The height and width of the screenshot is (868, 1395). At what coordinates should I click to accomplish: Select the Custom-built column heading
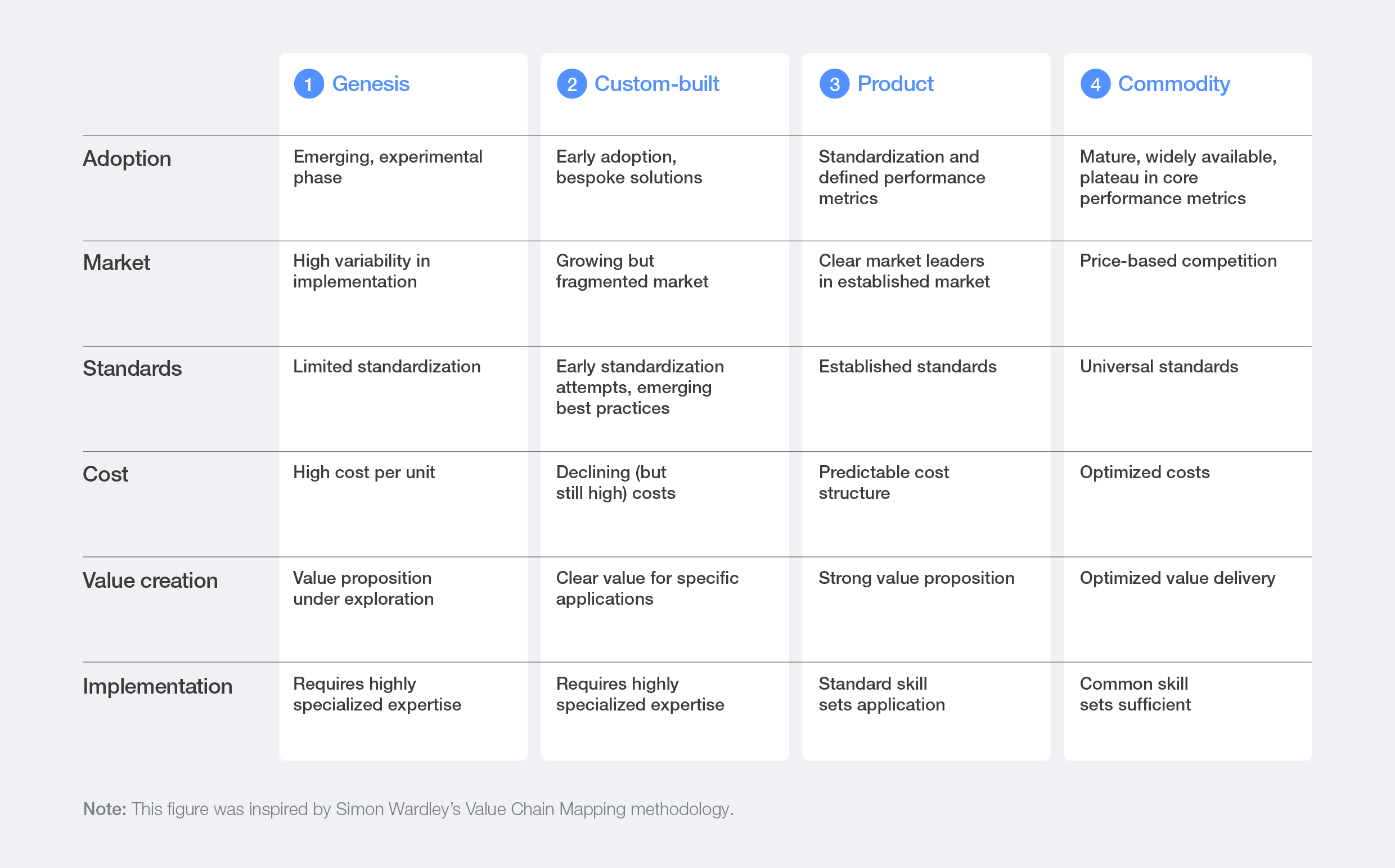click(657, 84)
